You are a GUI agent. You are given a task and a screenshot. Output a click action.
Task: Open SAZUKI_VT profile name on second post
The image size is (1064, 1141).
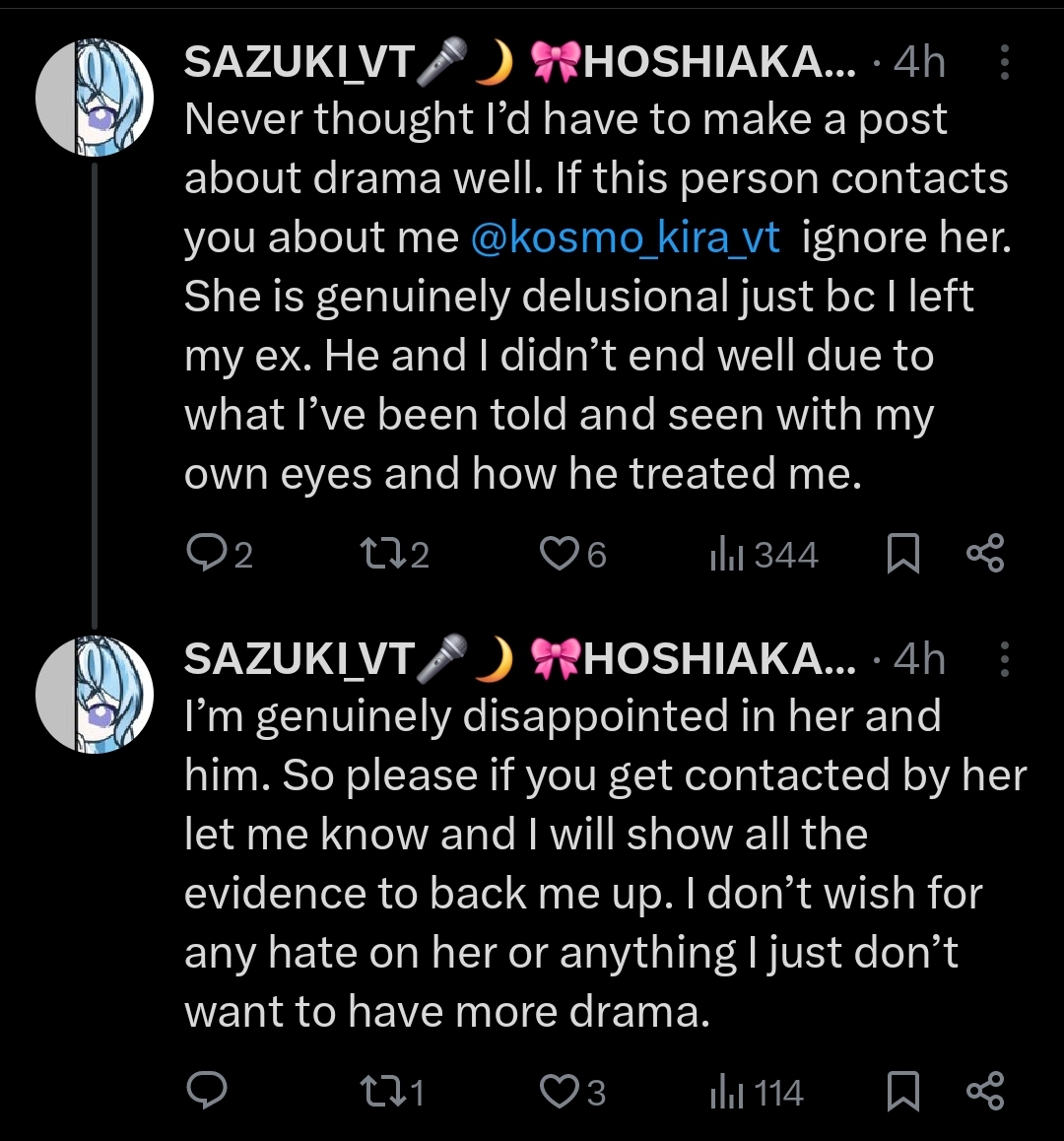(x=299, y=660)
